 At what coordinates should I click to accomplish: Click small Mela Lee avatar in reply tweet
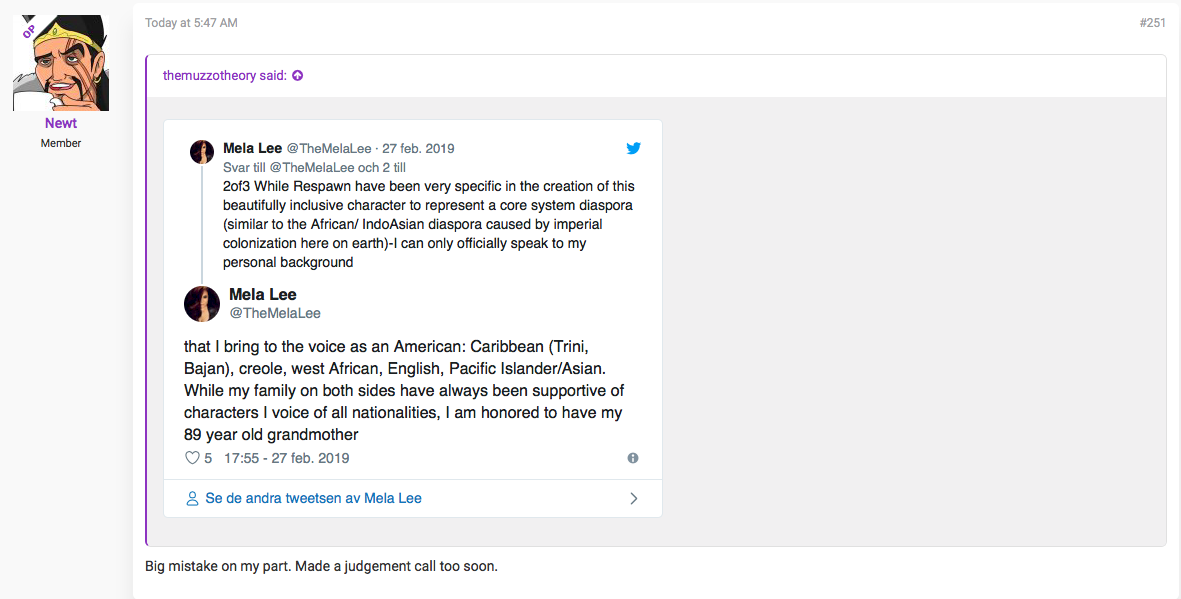click(202, 151)
